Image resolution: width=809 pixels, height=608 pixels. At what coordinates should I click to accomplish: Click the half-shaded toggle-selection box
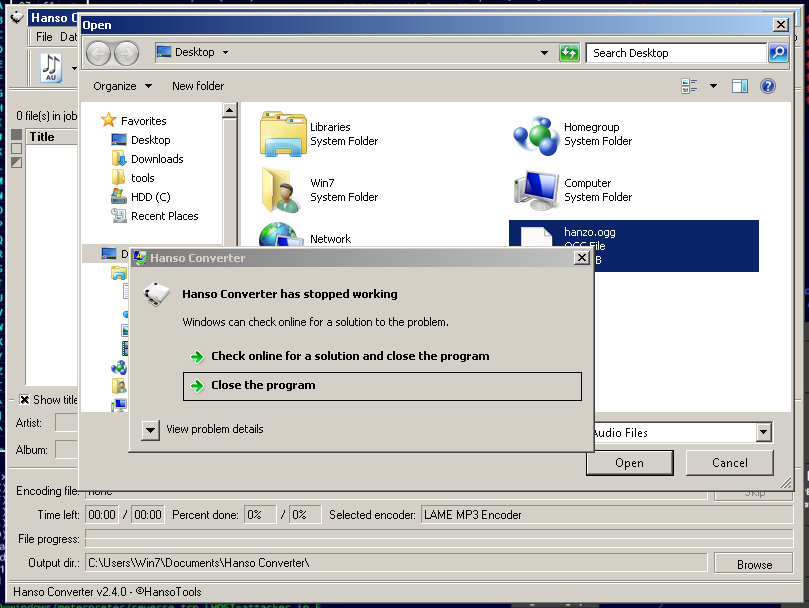17,163
